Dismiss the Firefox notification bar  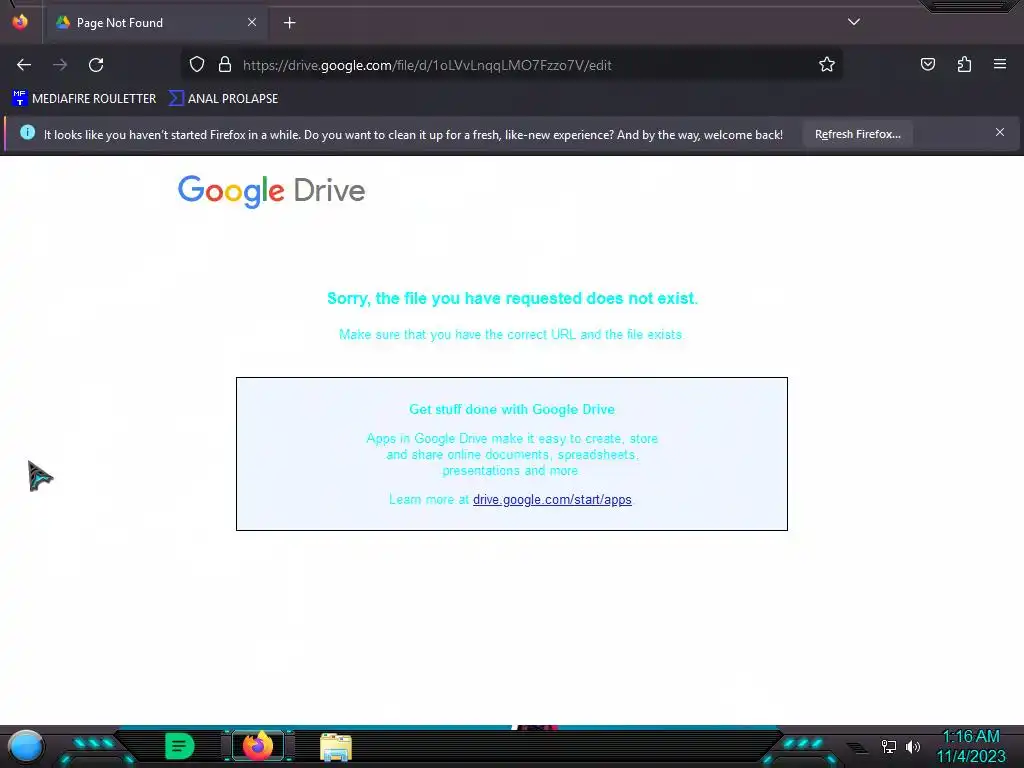coord(1000,133)
